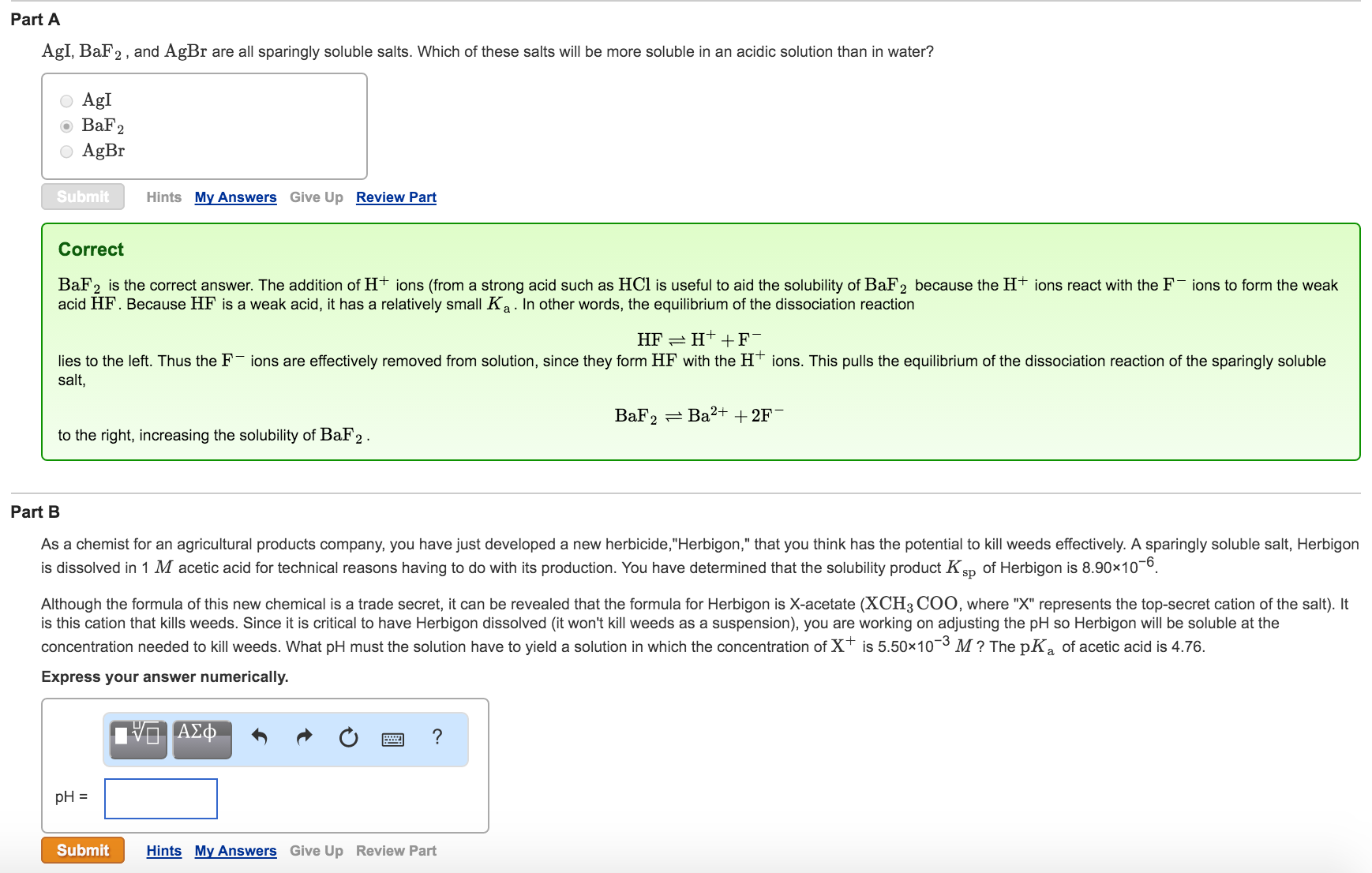Give Up on Part B
The width and height of the screenshot is (1372, 873).
coord(316,850)
